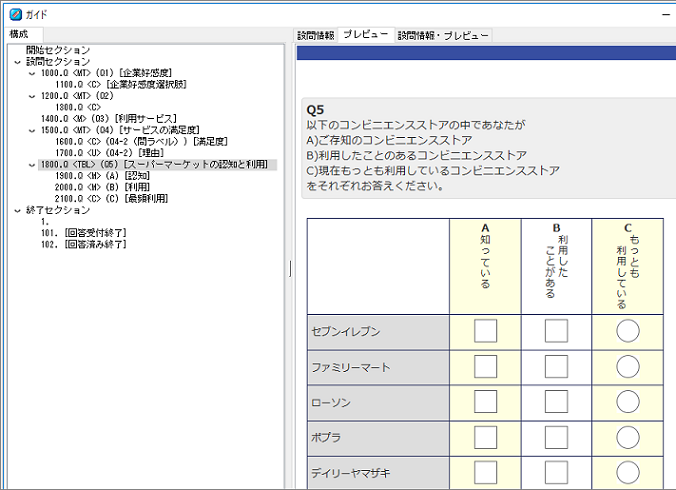Screen dimensions: 676x490
Task: Check 知っている for ローソン
Action: click(x=485, y=402)
